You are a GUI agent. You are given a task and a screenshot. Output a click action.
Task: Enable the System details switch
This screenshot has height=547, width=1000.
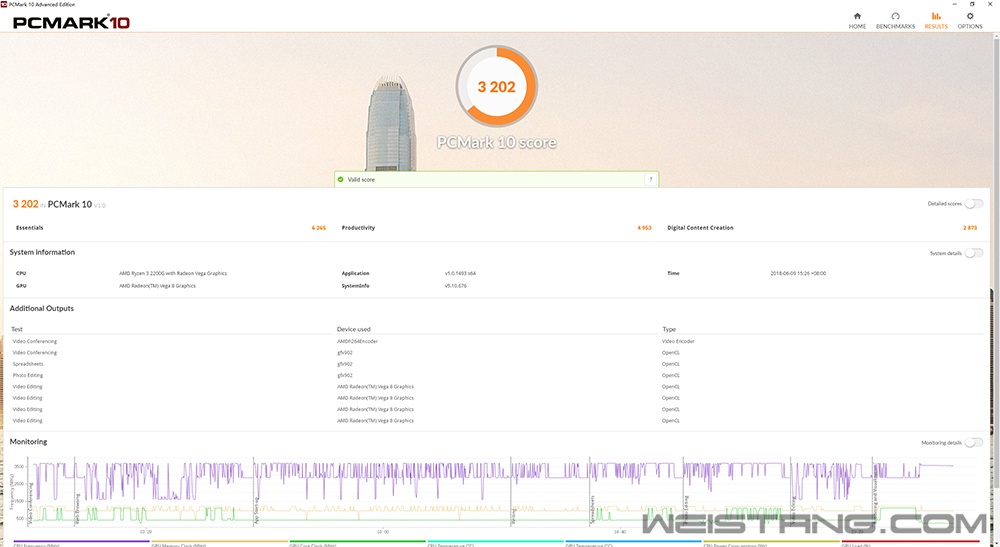coord(973,253)
